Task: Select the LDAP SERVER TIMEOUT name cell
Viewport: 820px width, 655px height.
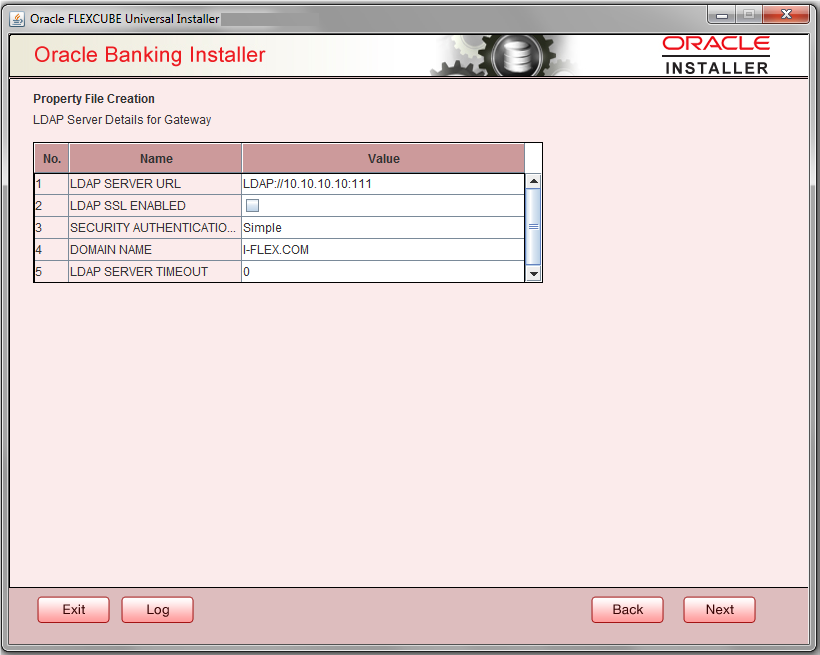Action: 155,272
